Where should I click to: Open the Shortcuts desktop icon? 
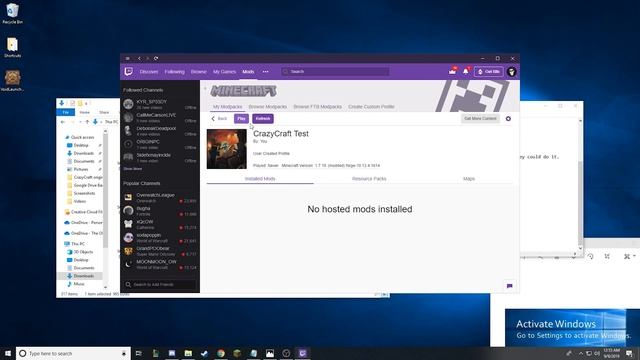point(12,47)
